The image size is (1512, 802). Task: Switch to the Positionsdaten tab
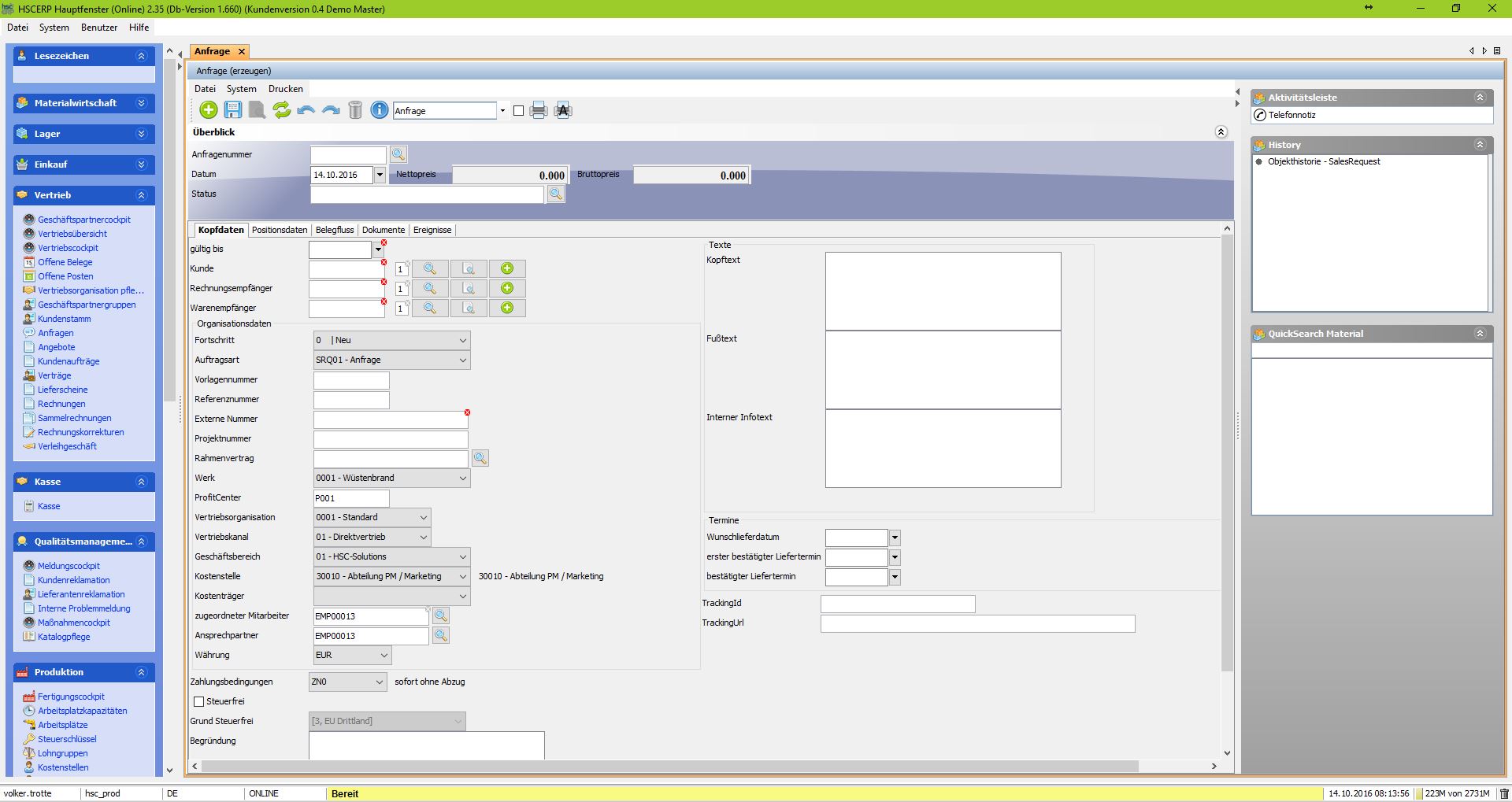280,230
